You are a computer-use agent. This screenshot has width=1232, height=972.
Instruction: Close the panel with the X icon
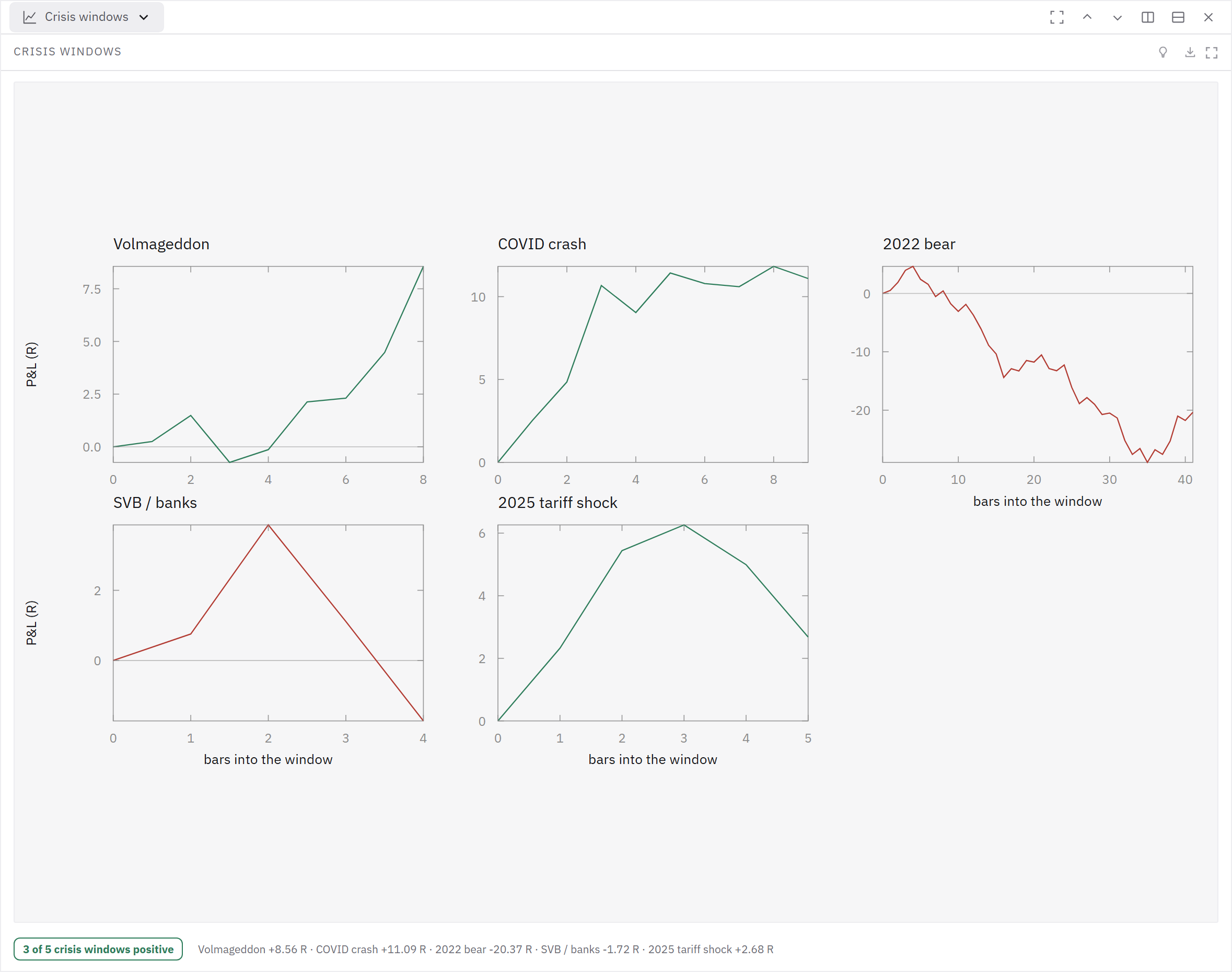coord(1208,17)
